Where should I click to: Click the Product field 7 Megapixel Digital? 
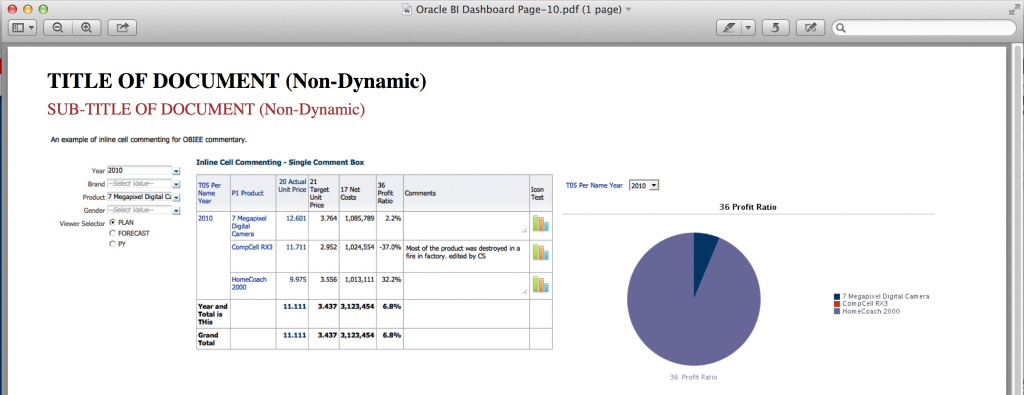click(139, 197)
